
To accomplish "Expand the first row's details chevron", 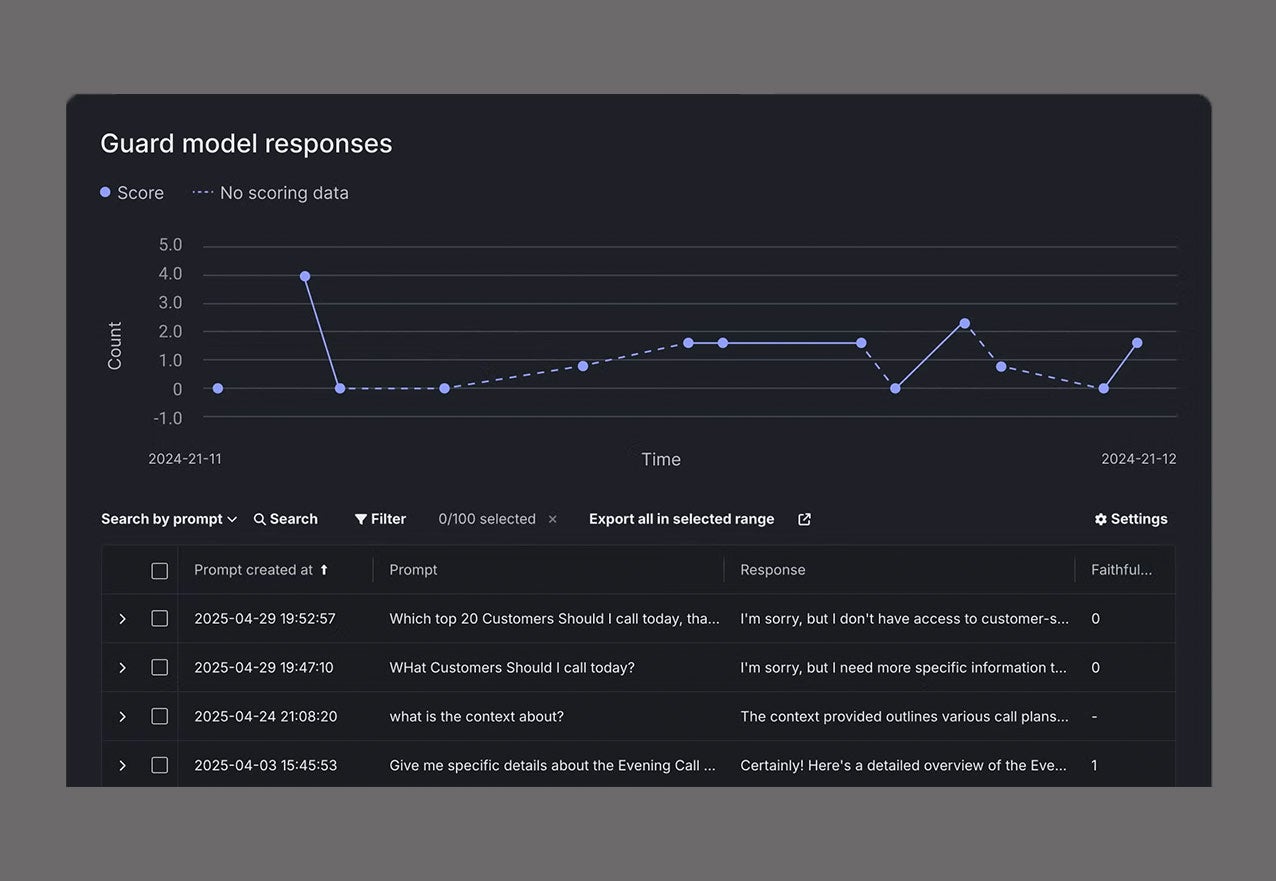I will click(122, 618).
